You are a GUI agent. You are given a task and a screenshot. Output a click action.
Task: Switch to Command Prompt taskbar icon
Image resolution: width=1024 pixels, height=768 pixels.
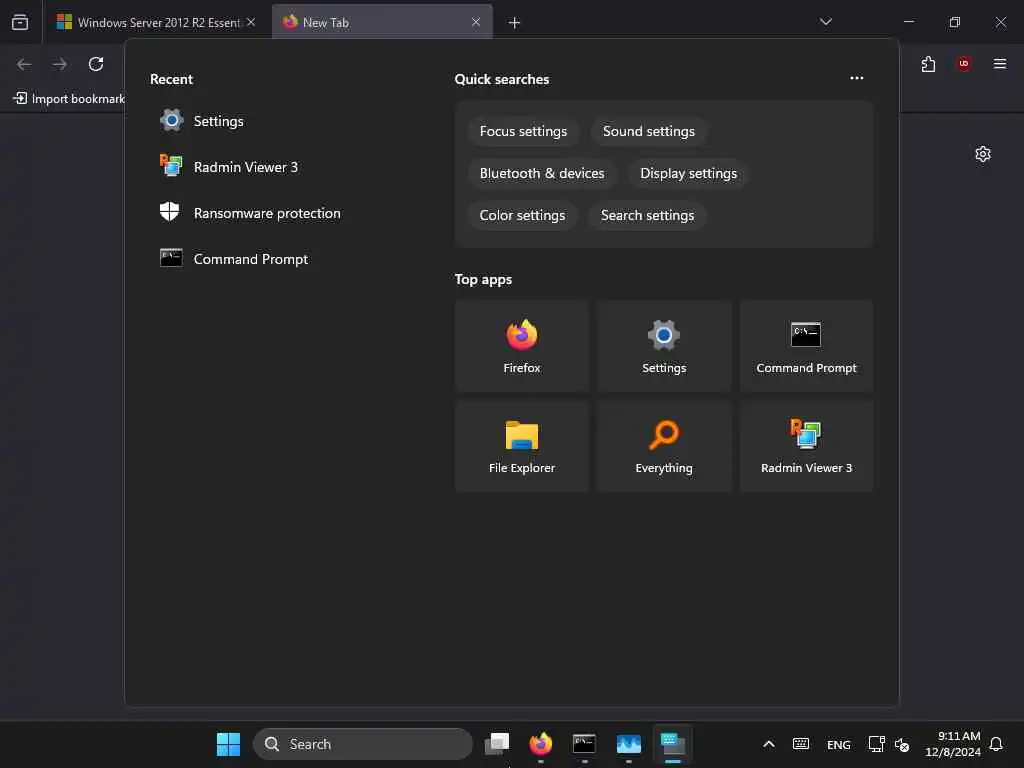click(x=584, y=744)
